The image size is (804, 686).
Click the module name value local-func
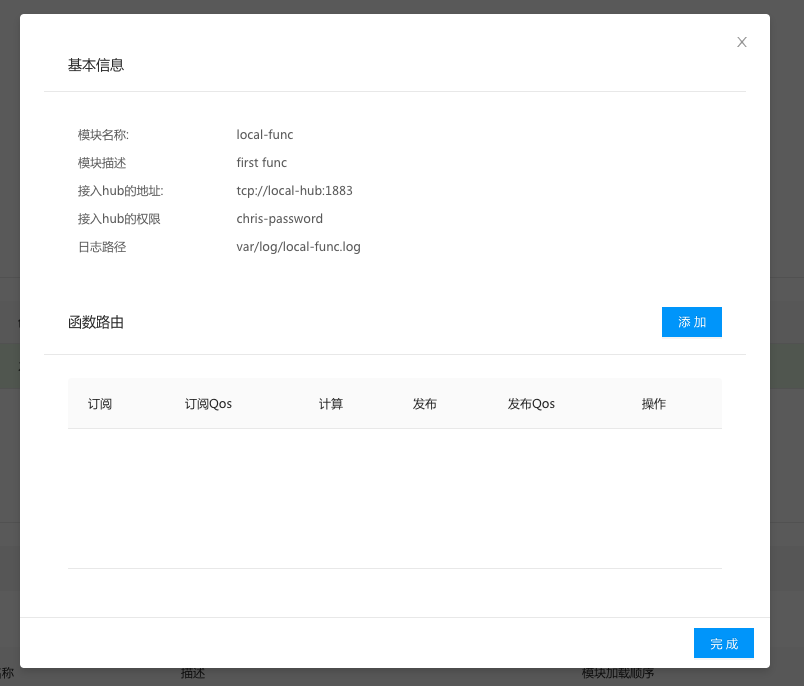265,135
